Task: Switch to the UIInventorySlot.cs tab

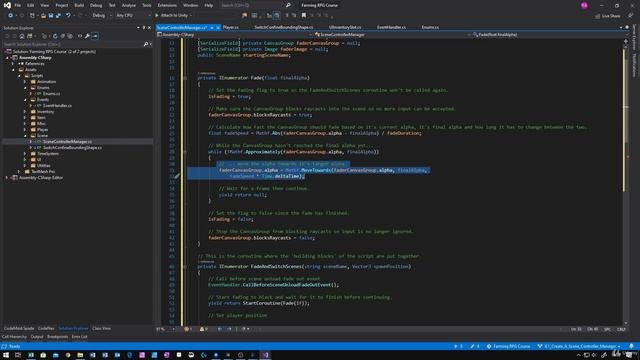Action: point(345,27)
